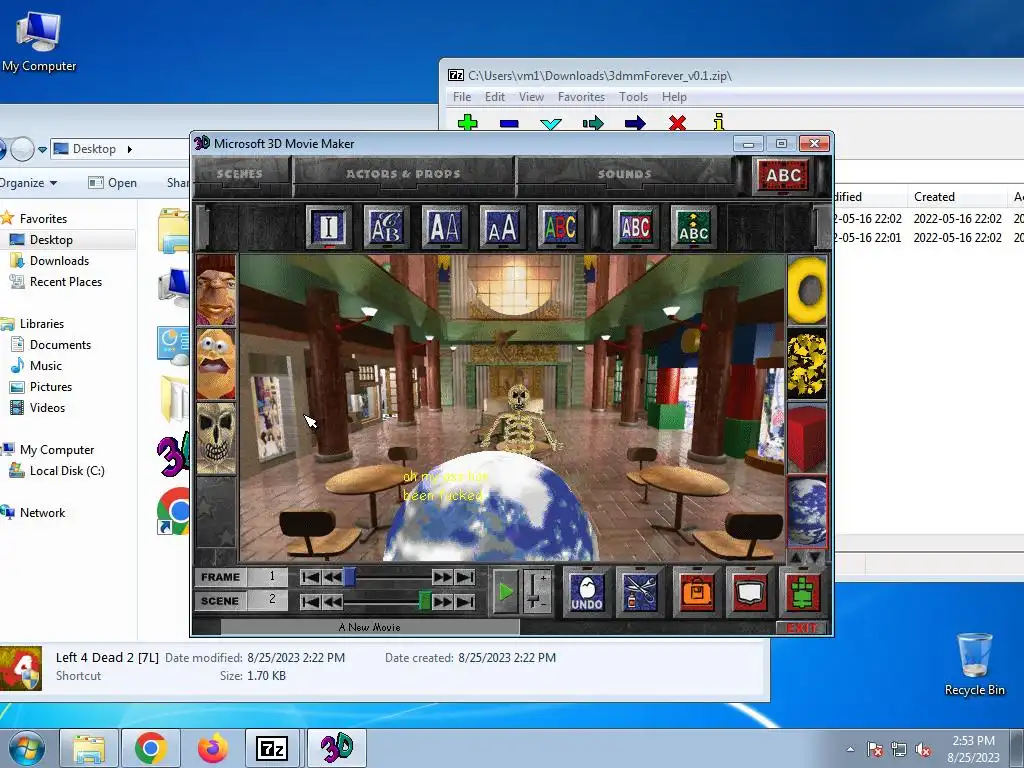Jump to first frame button
This screenshot has width=1024, height=768.
(310, 577)
